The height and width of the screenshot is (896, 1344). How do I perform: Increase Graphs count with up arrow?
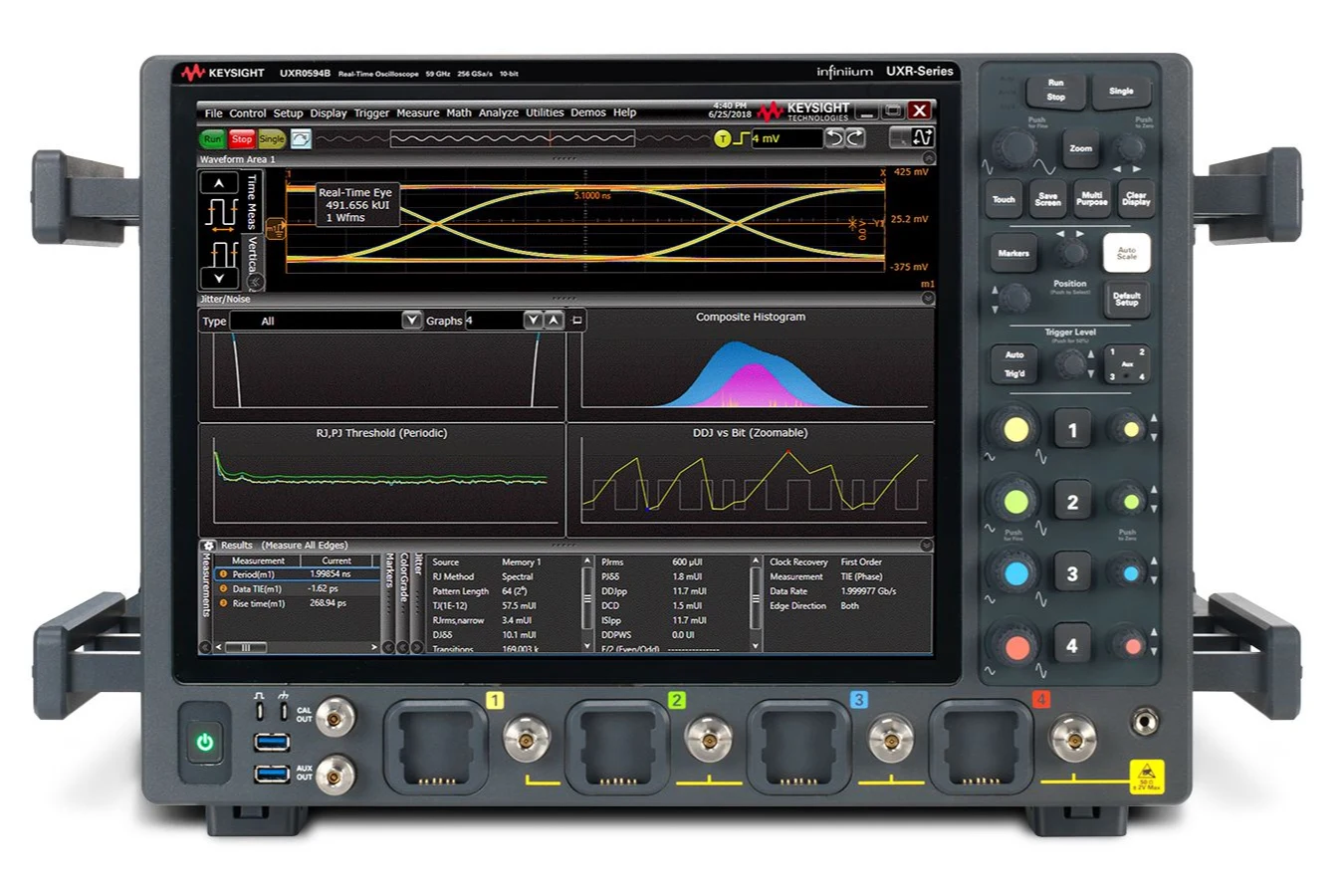(555, 321)
